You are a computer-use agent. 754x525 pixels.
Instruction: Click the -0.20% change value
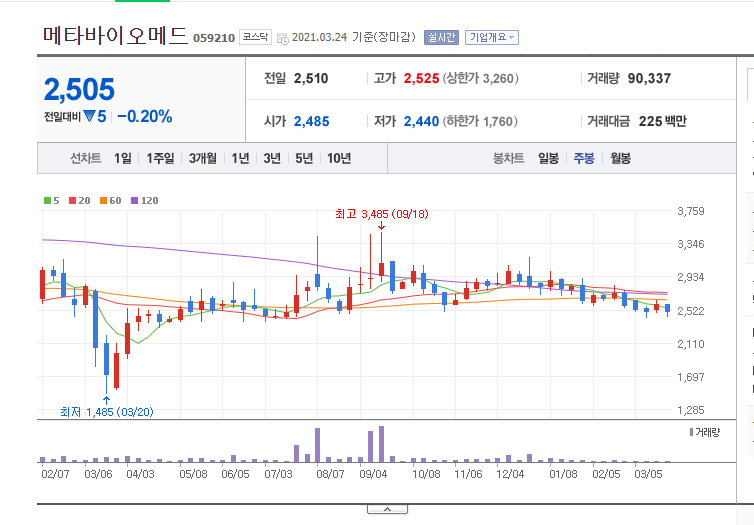click(x=145, y=116)
